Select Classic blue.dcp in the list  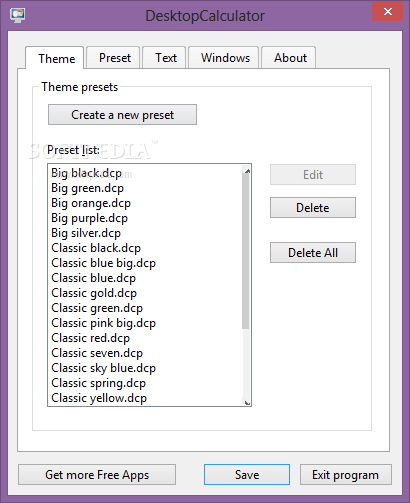pyautogui.click(x=146, y=278)
